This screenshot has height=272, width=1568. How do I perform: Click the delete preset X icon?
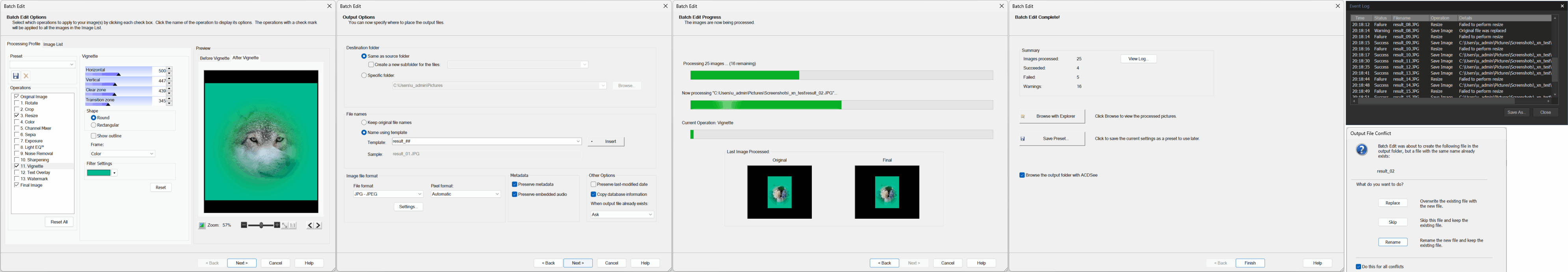click(x=26, y=76)
